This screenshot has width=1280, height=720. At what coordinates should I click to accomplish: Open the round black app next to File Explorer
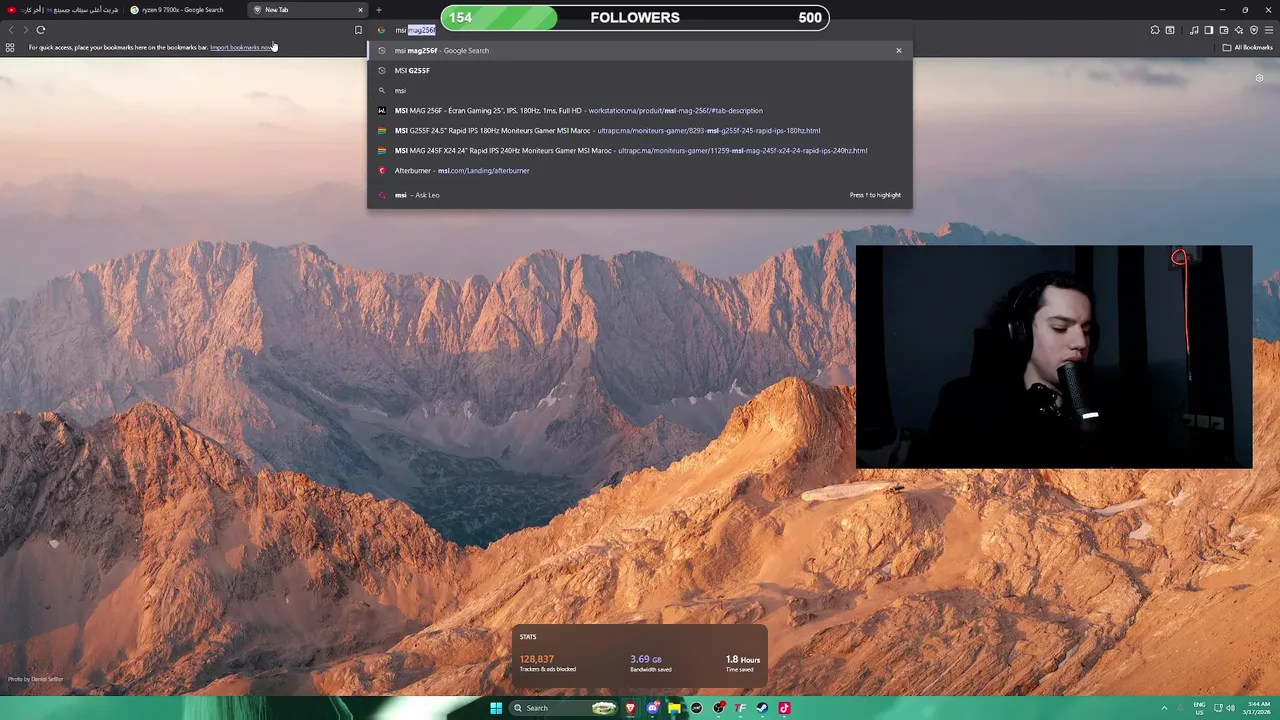(696, 708)
